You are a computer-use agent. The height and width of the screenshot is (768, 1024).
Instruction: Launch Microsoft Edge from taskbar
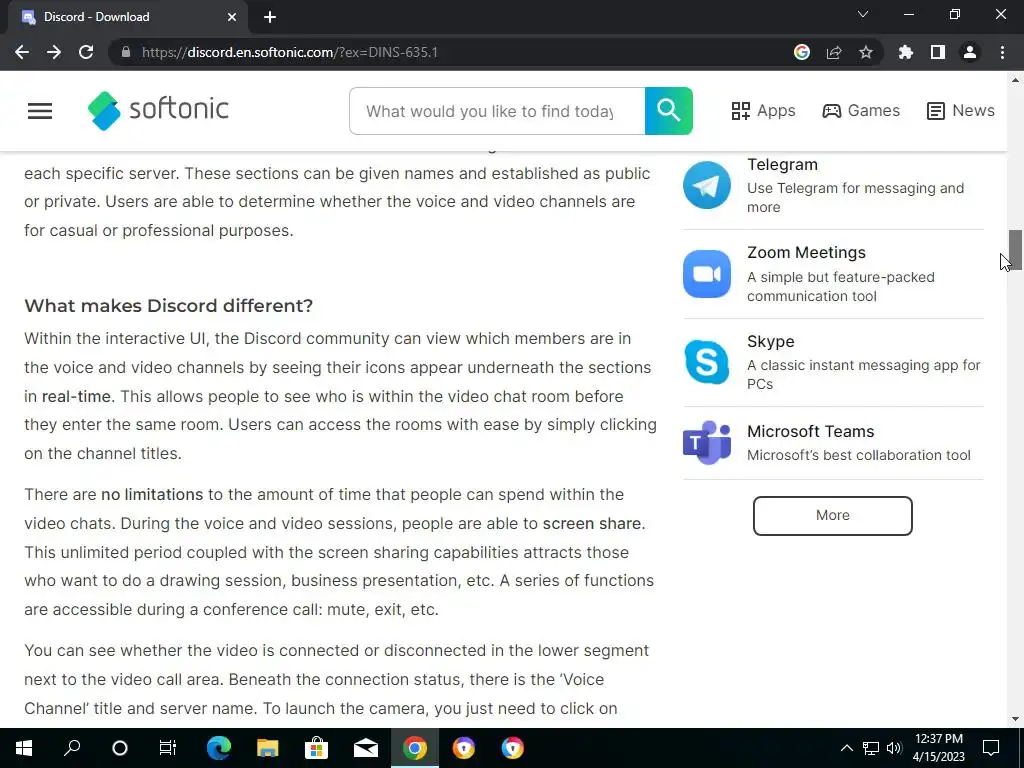click(219, 748)
